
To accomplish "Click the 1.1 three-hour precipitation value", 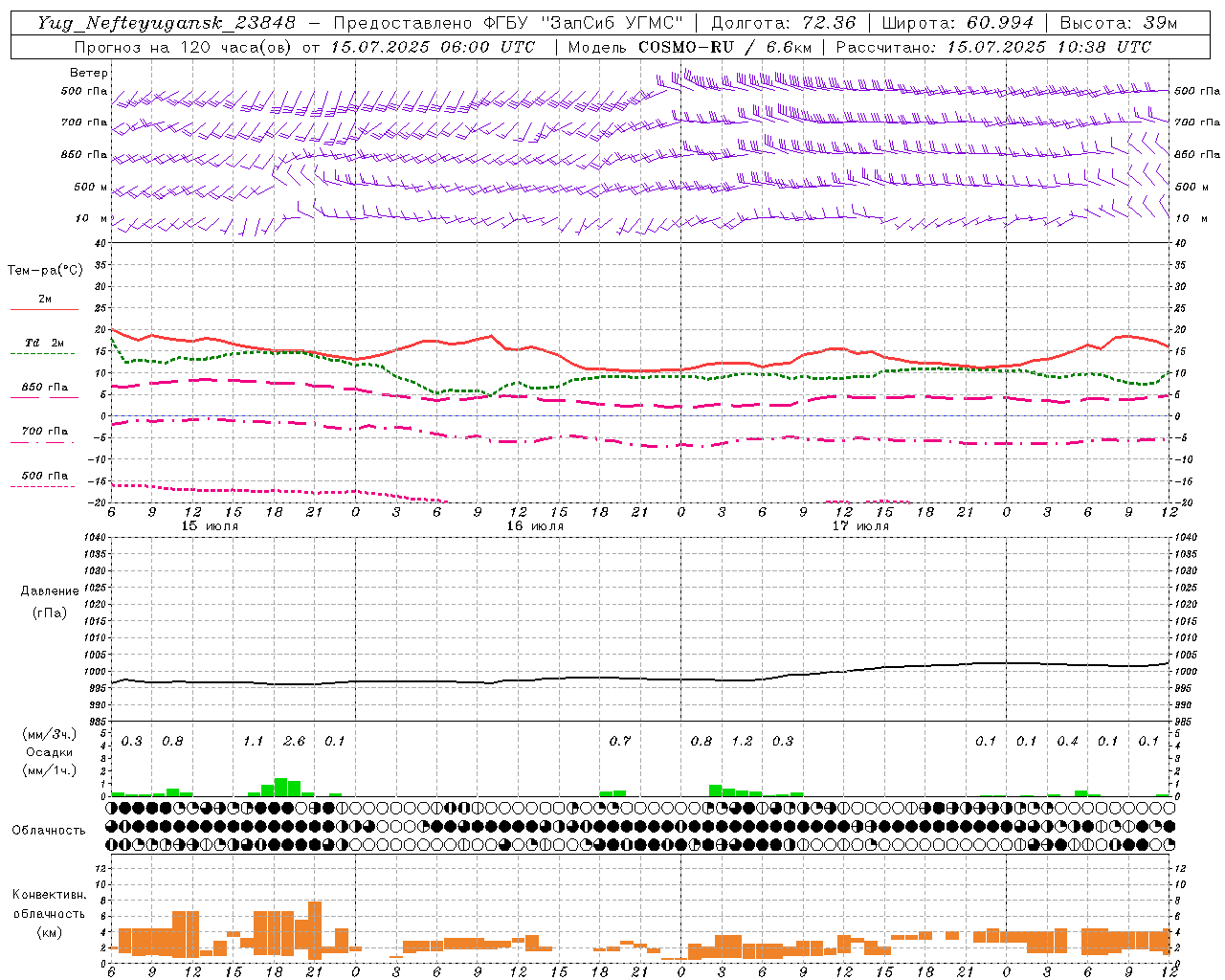I will 253,741.
